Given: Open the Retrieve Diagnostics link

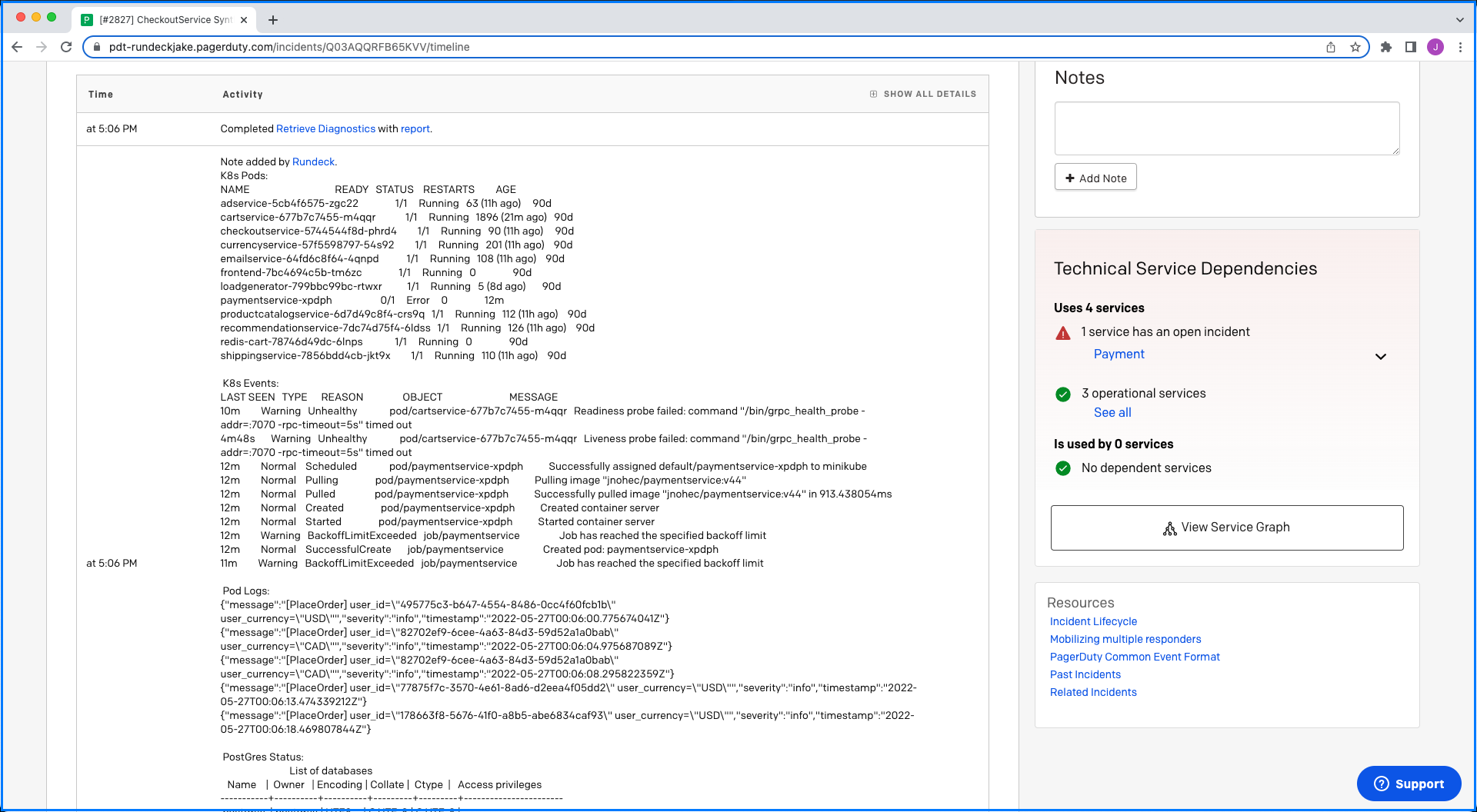Looking at the screenshot, I should pyautogui.click(x=325, y=128).
